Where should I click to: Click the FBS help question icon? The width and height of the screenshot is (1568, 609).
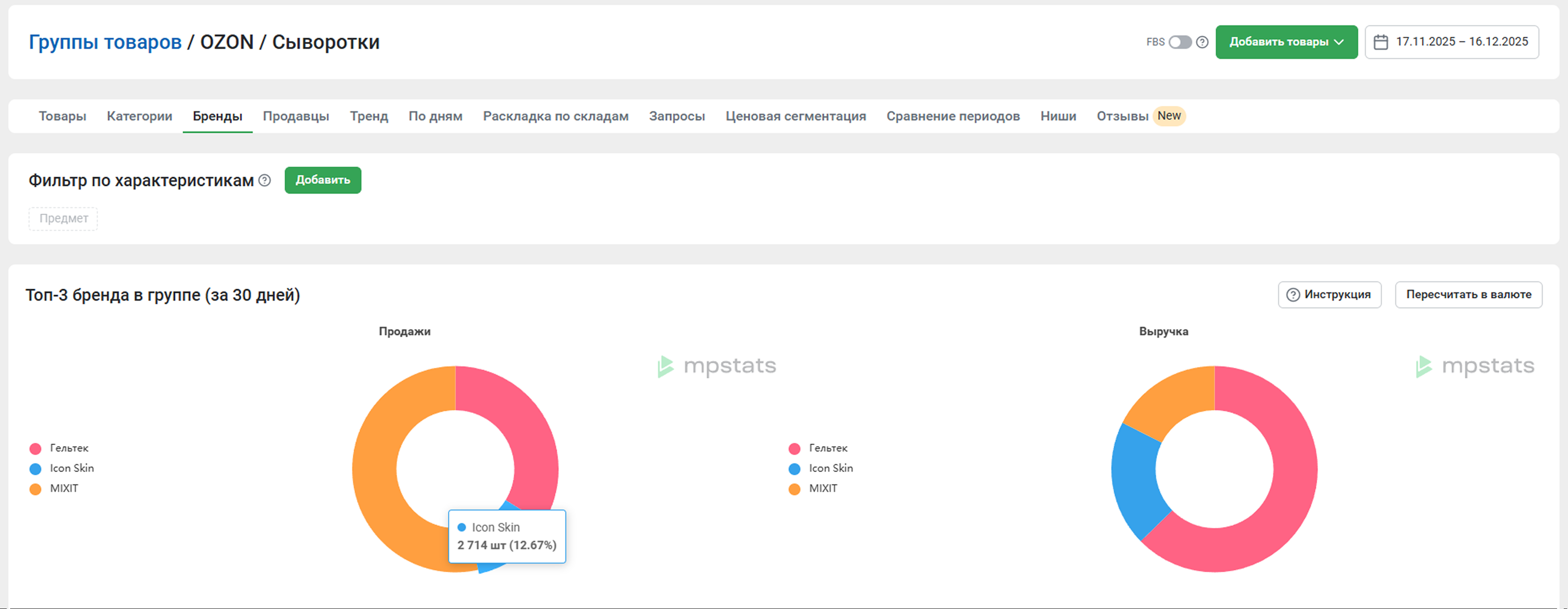1201,42
